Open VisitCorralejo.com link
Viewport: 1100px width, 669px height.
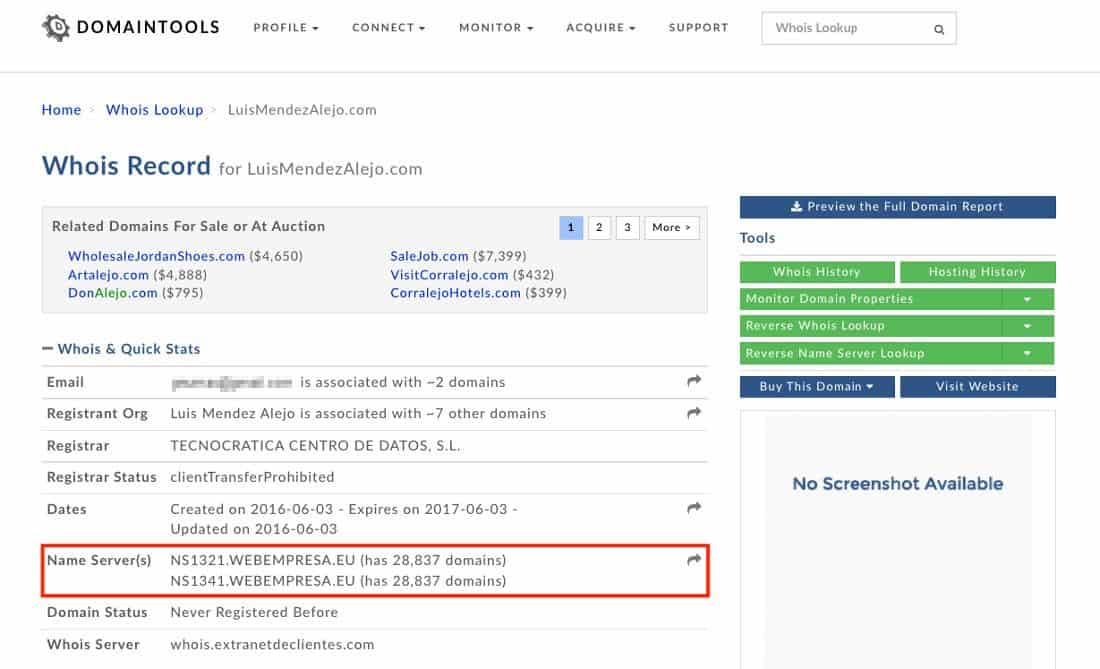pos(449,275)
